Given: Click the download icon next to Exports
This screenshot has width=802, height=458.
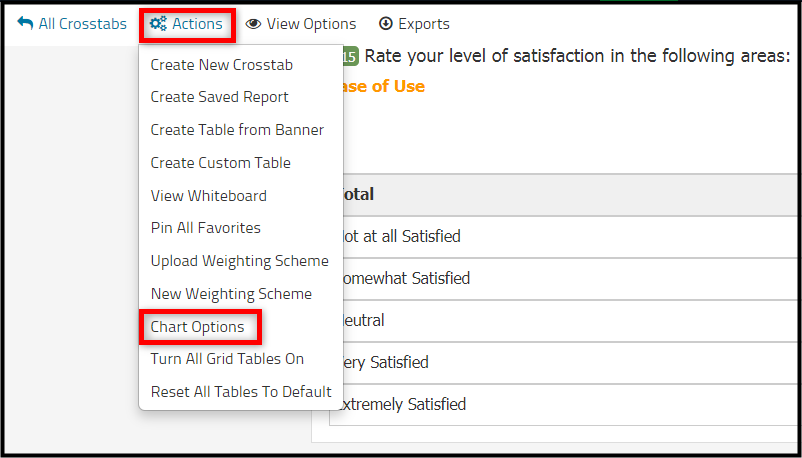Looking at the screenshot, I should pos(385,24).
